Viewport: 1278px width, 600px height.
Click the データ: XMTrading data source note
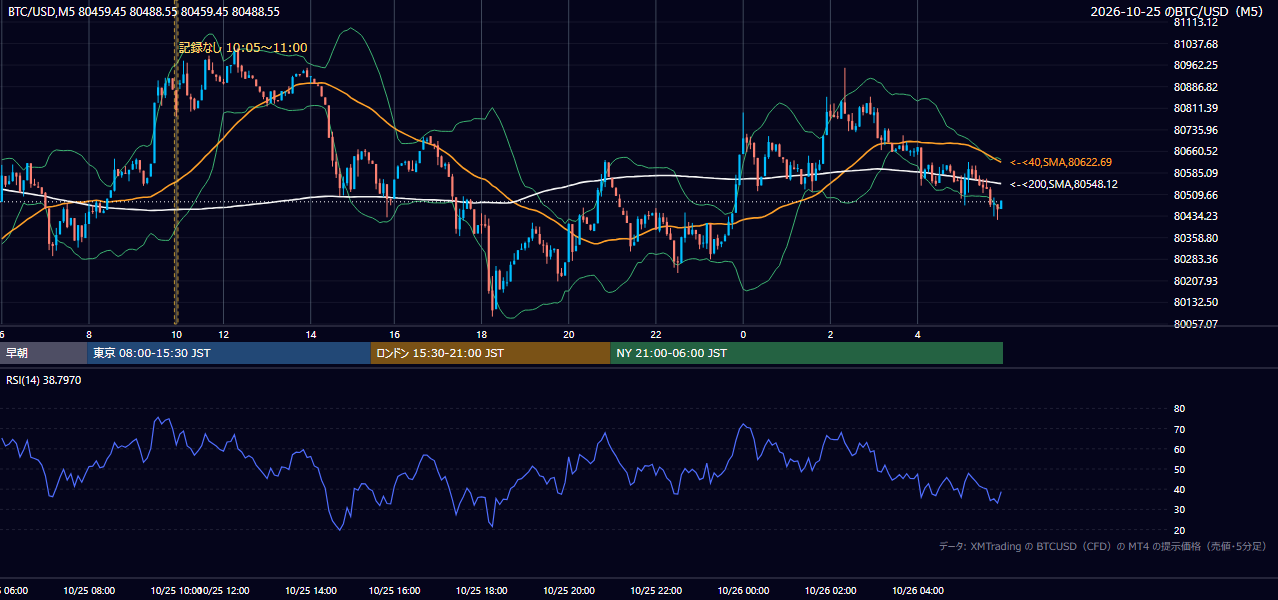(1103, 546)
